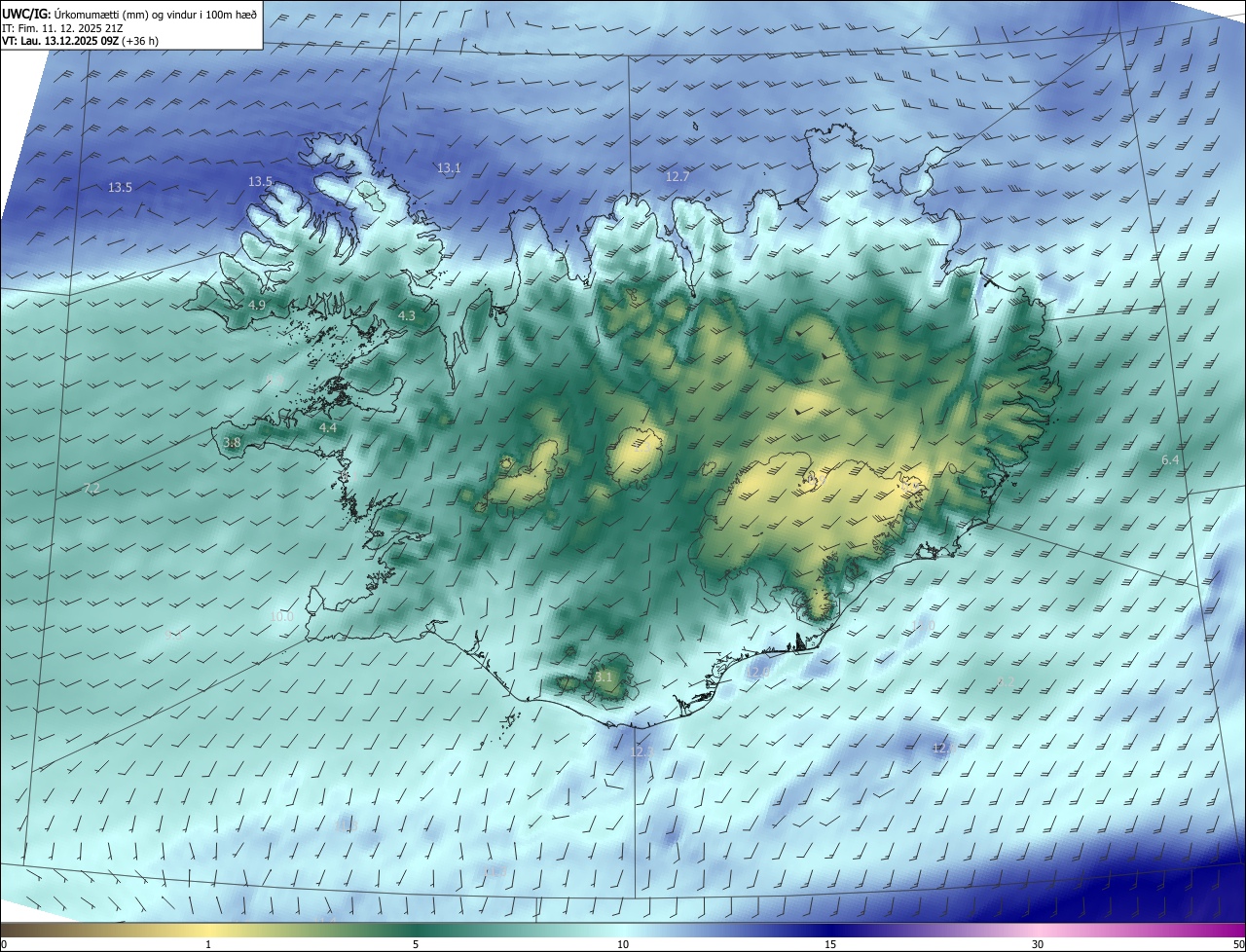
Task: Click the 7.2 value west of Iceland
Action: (92, 488)
